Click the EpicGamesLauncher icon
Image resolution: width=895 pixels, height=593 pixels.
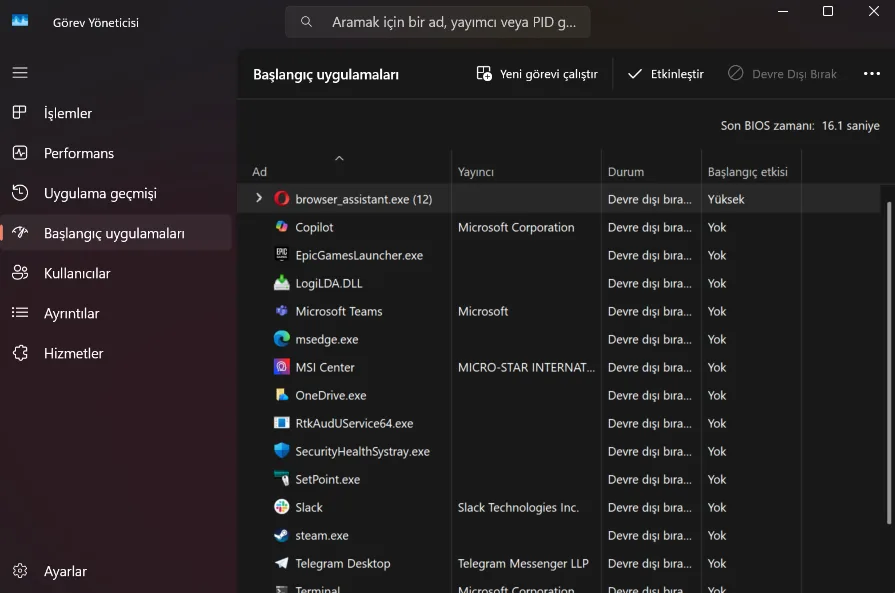[x=281, y=255]
